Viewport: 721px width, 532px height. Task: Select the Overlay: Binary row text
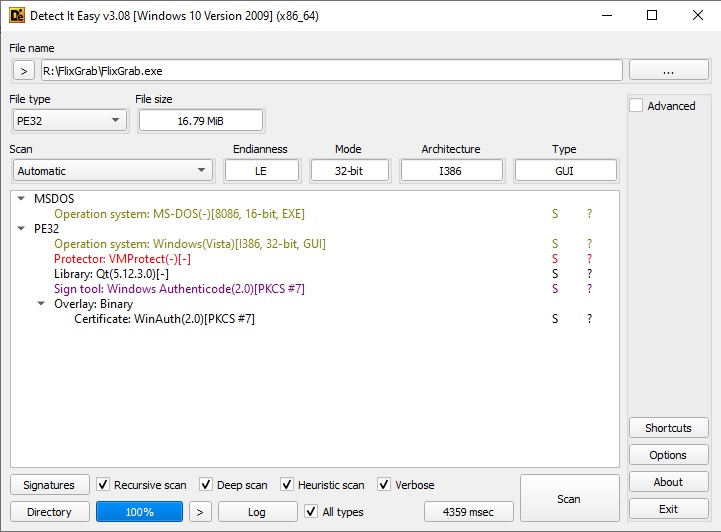point(93,304)
